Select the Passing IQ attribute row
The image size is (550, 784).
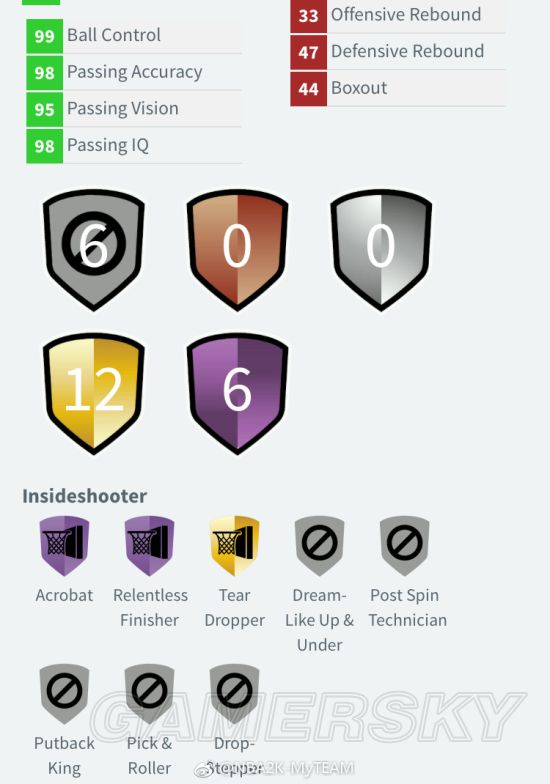pyautogui.click(x=134, y=146)
